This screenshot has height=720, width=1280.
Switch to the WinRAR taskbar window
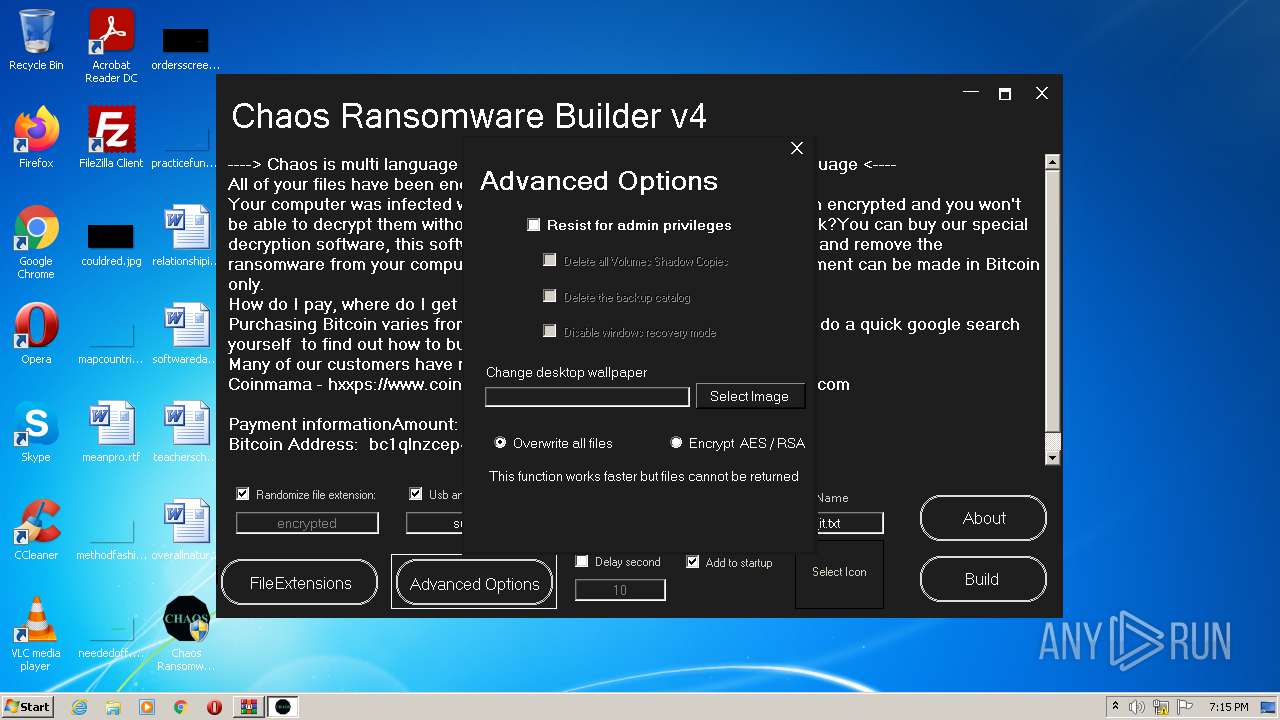(x=247, y=707)
